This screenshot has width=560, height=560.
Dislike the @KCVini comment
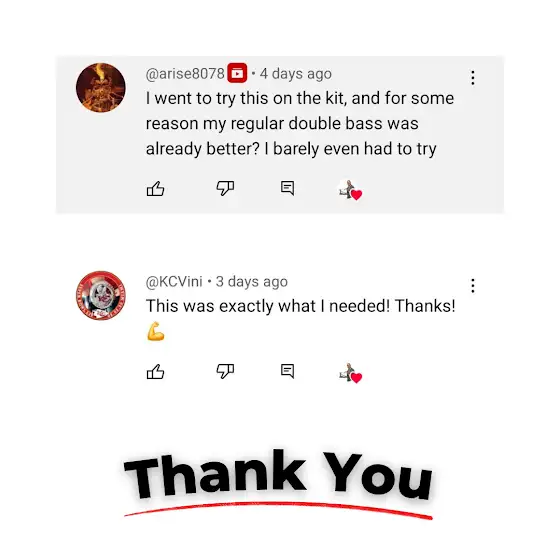click(x=225, y=371)
